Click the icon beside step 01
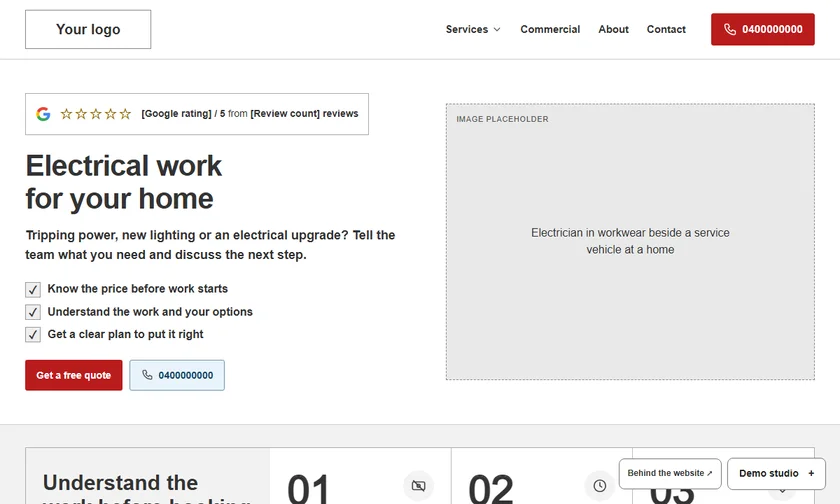The image size is (840, 504). (x=418, y=486)
